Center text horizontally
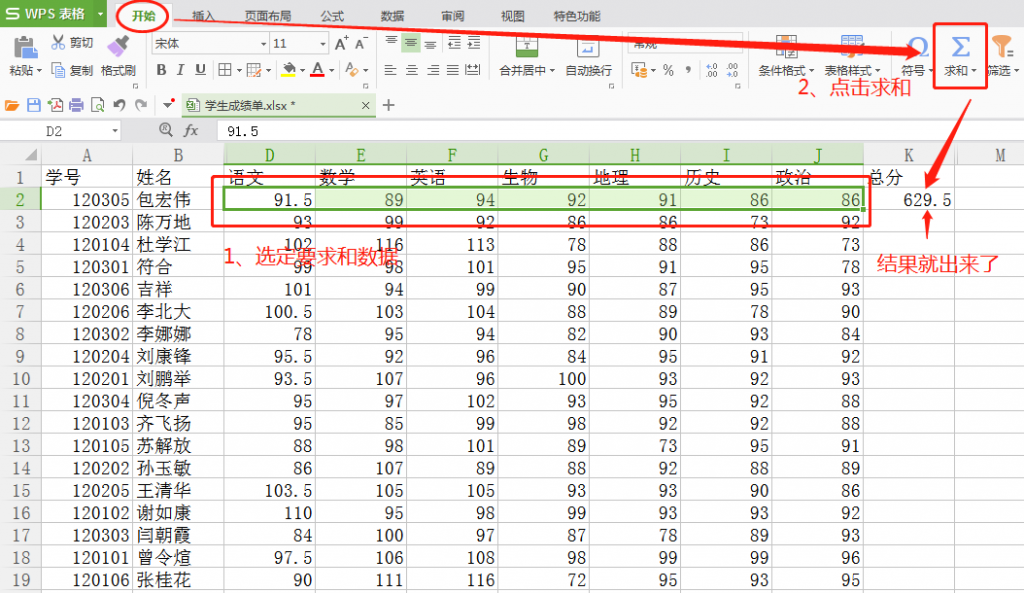Viewport: 1024px width, 593px height. coord(411,70)
